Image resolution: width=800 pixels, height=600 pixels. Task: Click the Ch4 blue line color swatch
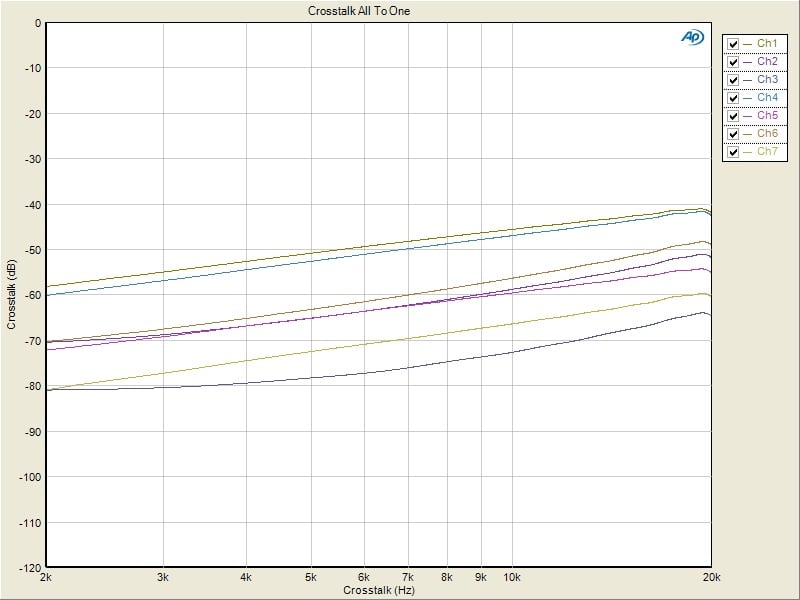coord(749,98)
